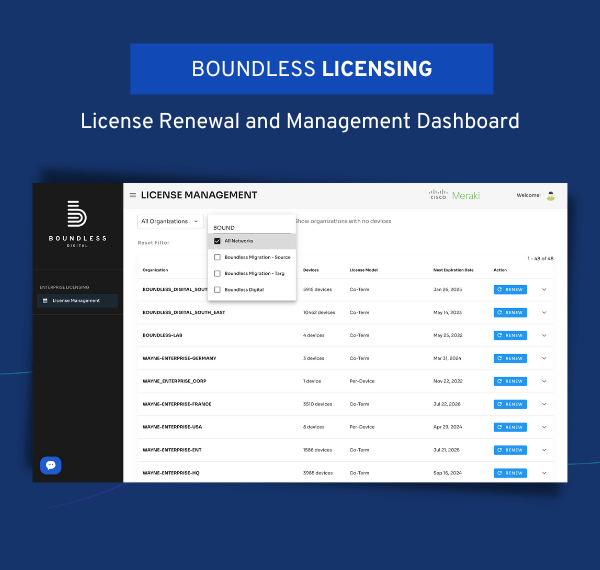Select organization name WAYNE-ENTERPRISE-ENT
Viewport: 600px width, 570px height.
[x=172, y=450]
